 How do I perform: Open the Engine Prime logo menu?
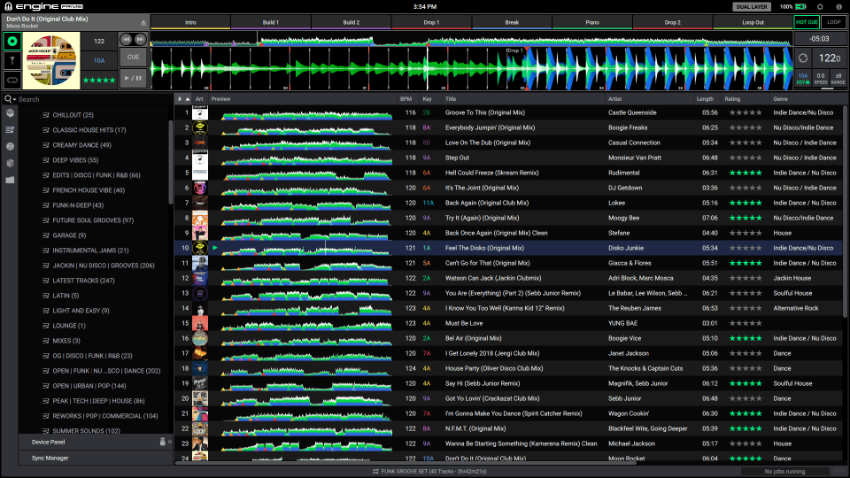click(x=43, y=7)
